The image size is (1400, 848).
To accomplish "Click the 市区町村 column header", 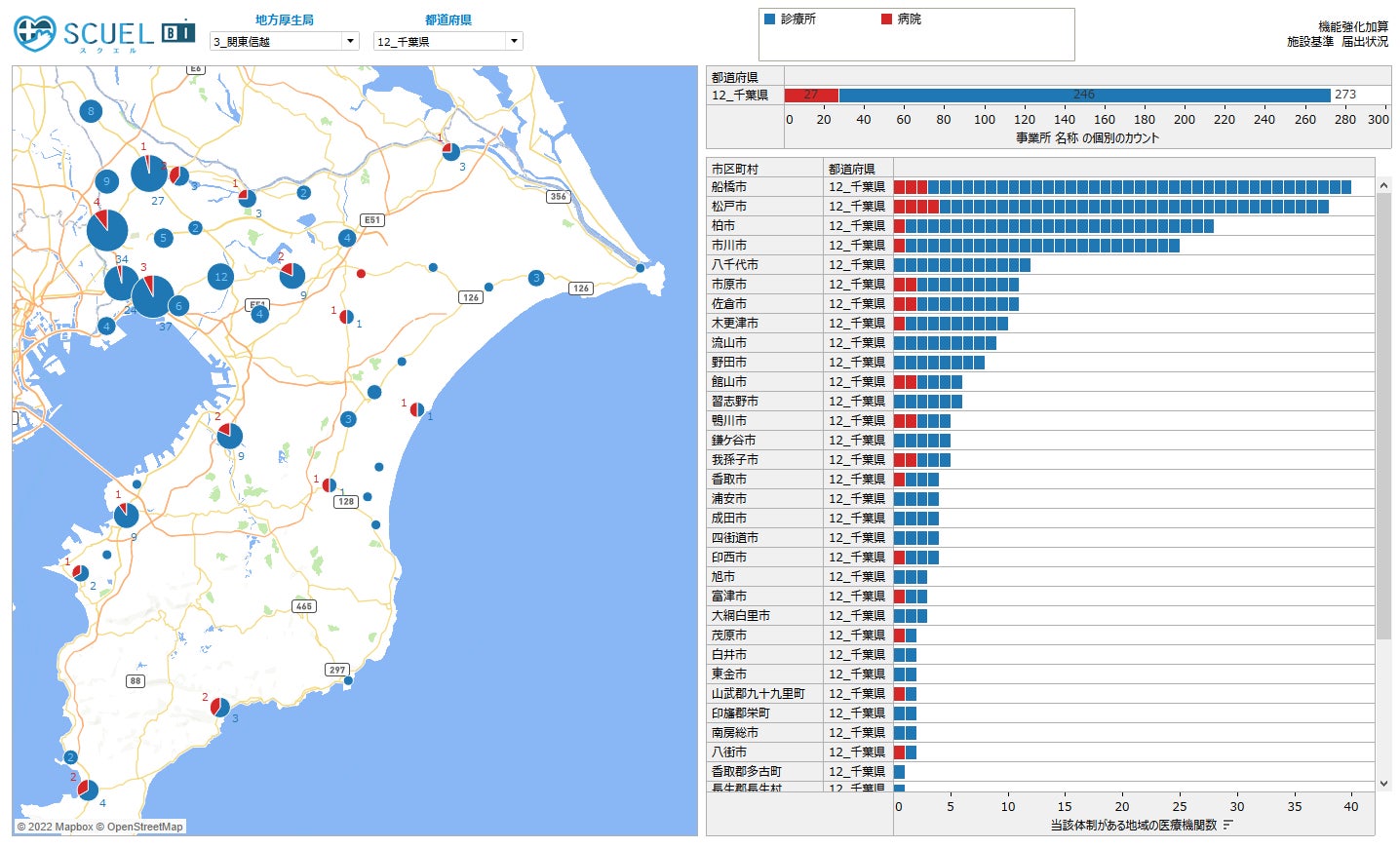I will tap(735, 169).
